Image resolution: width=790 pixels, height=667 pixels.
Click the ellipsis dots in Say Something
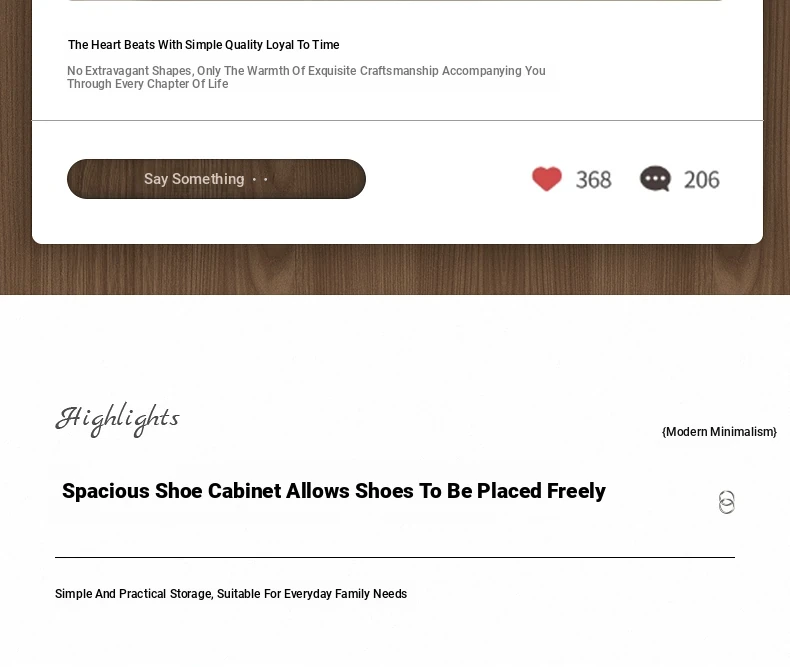tap(260, 179)
